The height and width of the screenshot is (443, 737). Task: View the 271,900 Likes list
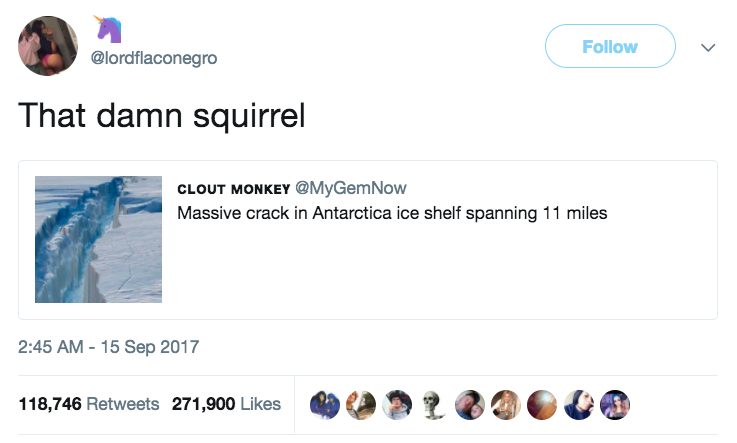(226, 404)
